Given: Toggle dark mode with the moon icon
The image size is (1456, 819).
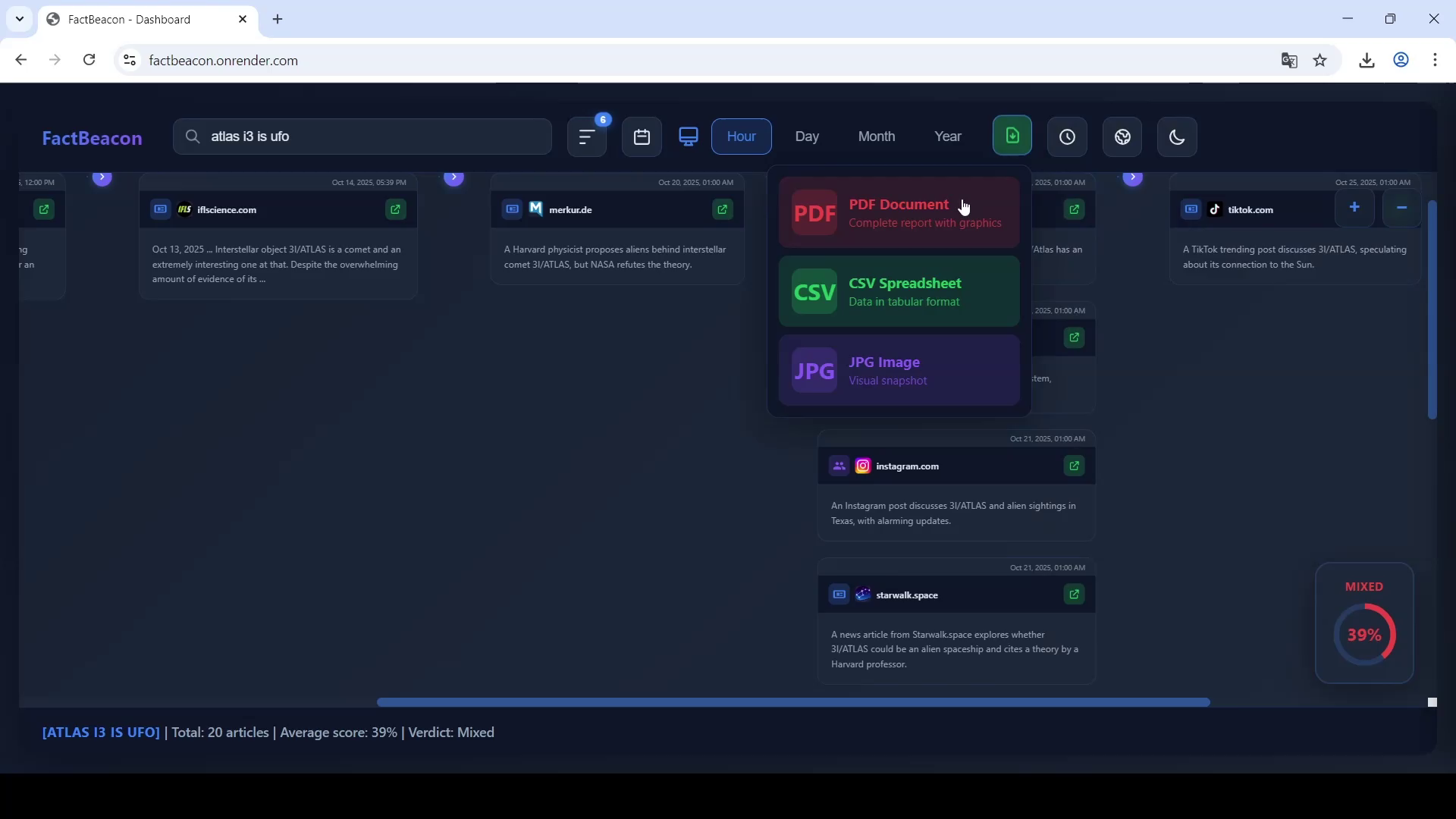Looking at the screenshot, I should [1177, 137].
